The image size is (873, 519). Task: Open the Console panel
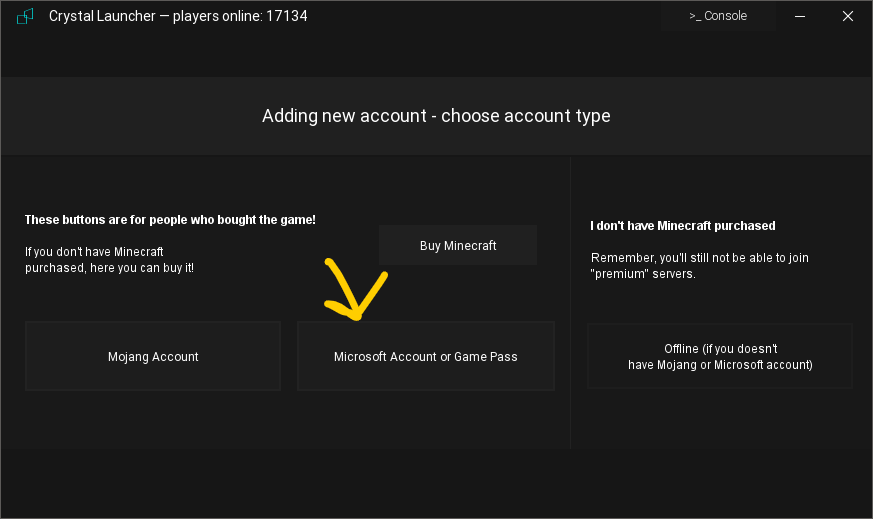(717, 16)
